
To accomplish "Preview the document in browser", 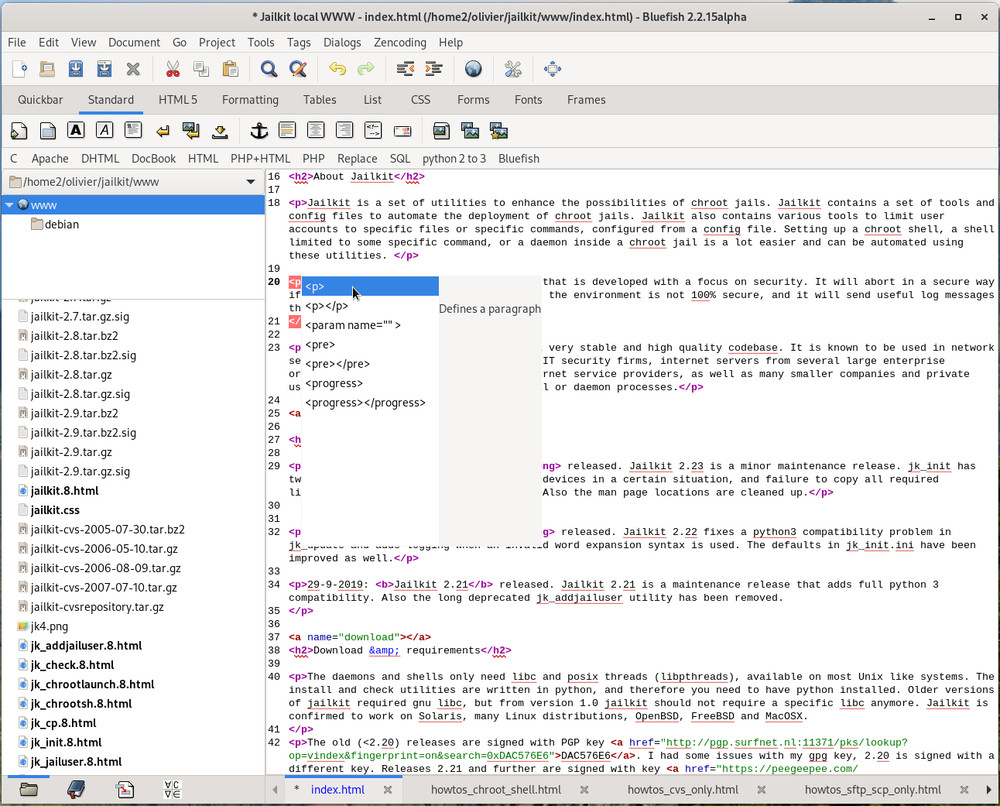I will (x=473, y=69).
